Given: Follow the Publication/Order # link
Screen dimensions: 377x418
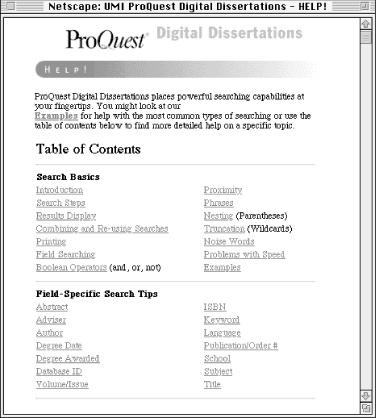Looking at the screenshot, I should pos(241,346).
